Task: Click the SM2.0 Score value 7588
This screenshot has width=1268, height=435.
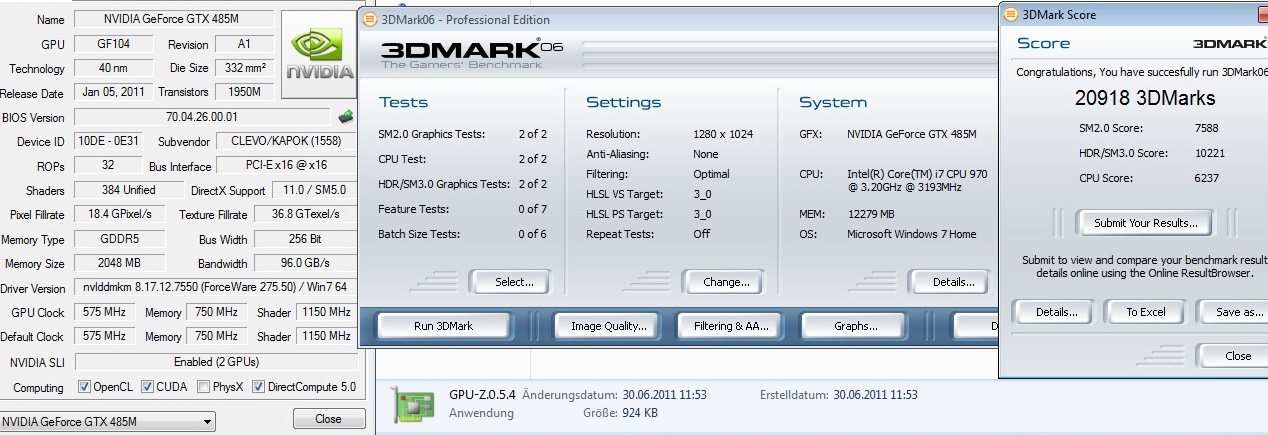Action: pyautogui.click(x=1207, y=128)
